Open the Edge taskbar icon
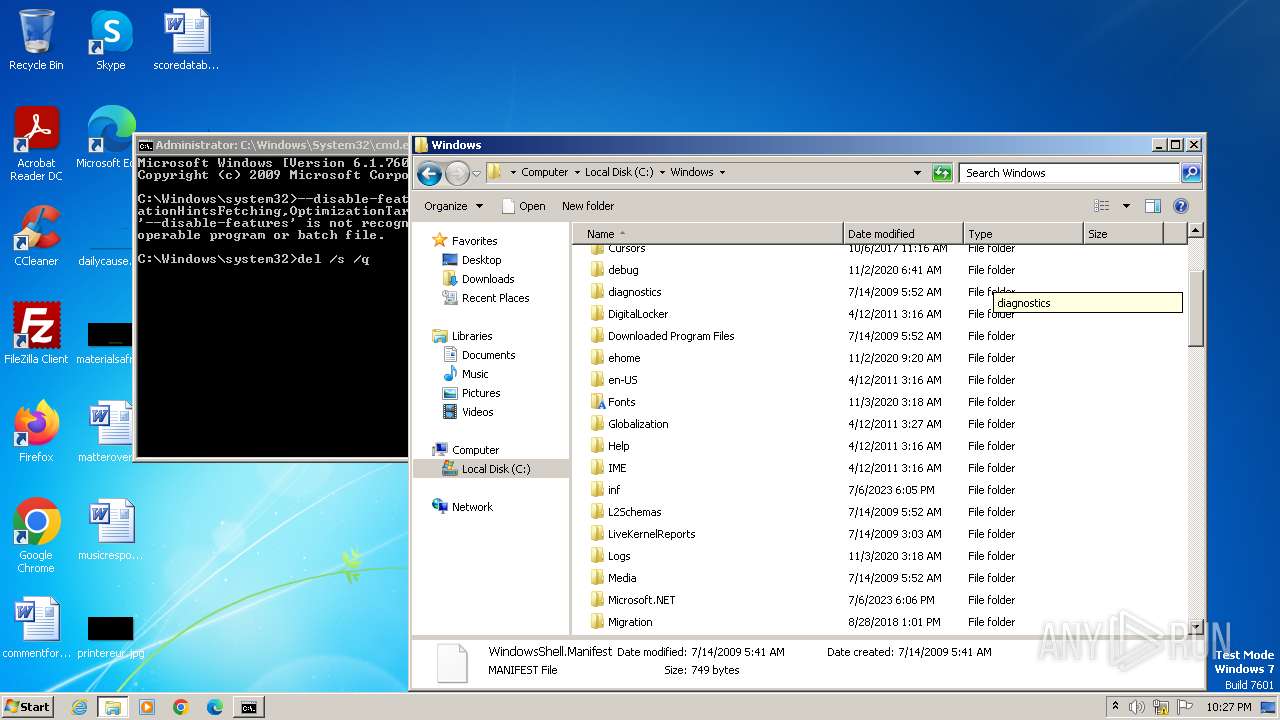The width and height of the screenshot is (1280, 720). [214, 707]
